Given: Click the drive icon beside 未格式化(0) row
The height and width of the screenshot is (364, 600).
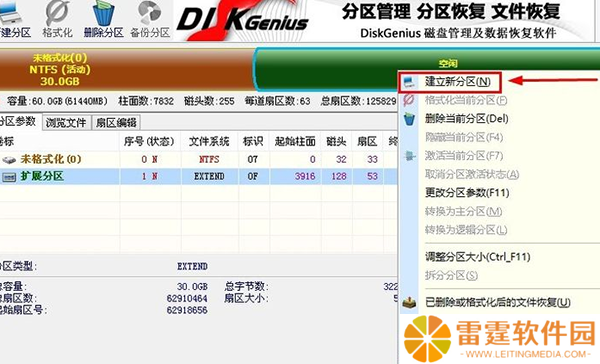Looking at the screenshot, I should pyautogui.click(x=9, y=159).
